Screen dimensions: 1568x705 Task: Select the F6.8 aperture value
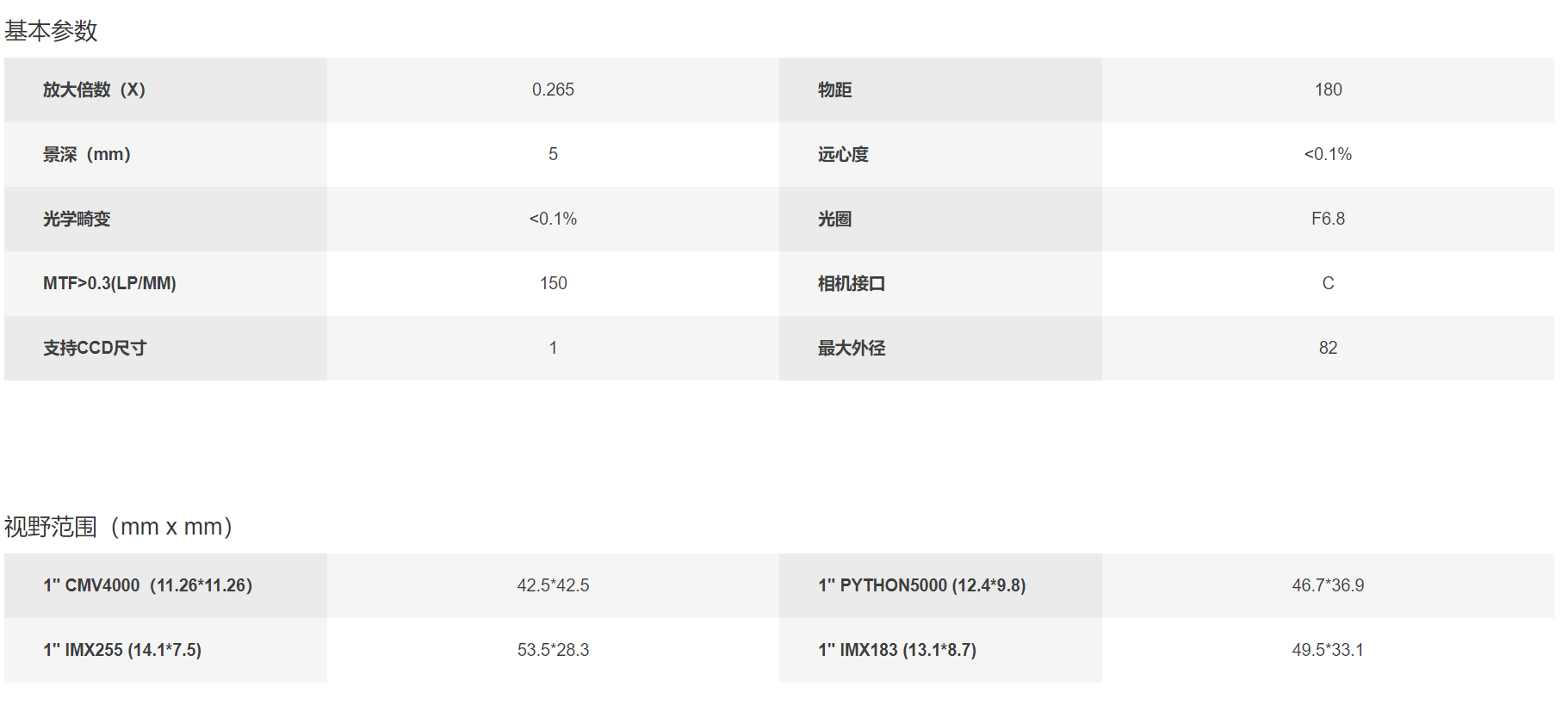pos(1328,219)
